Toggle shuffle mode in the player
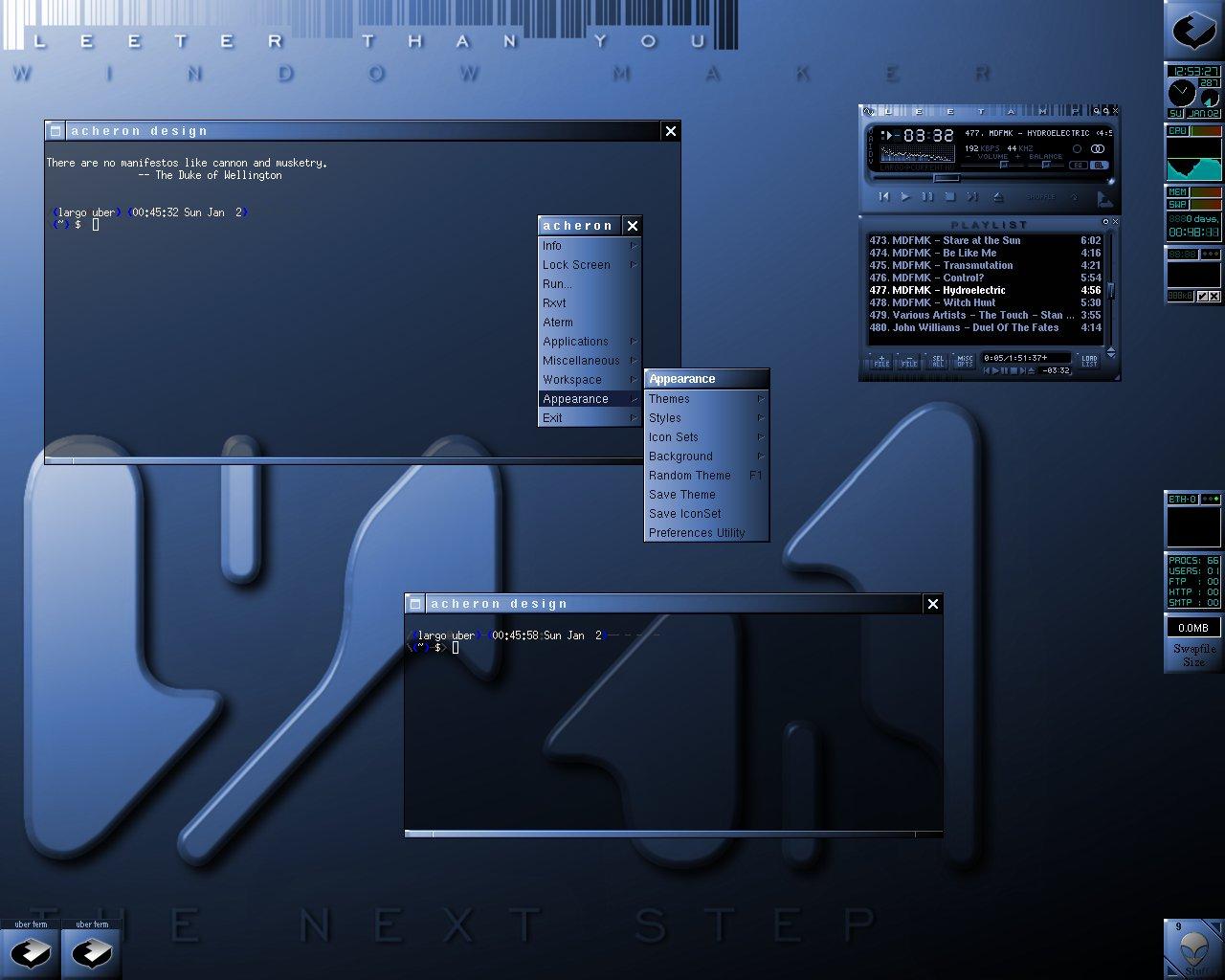The image size is (1225, 980). [1041, 196]
